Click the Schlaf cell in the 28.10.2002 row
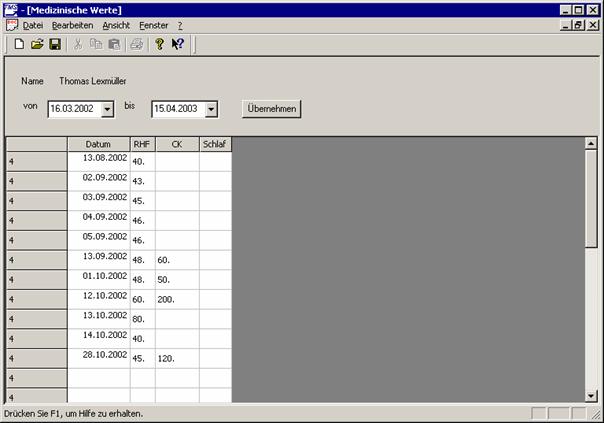This screenshot has height=423, width=604. (215, 358)
